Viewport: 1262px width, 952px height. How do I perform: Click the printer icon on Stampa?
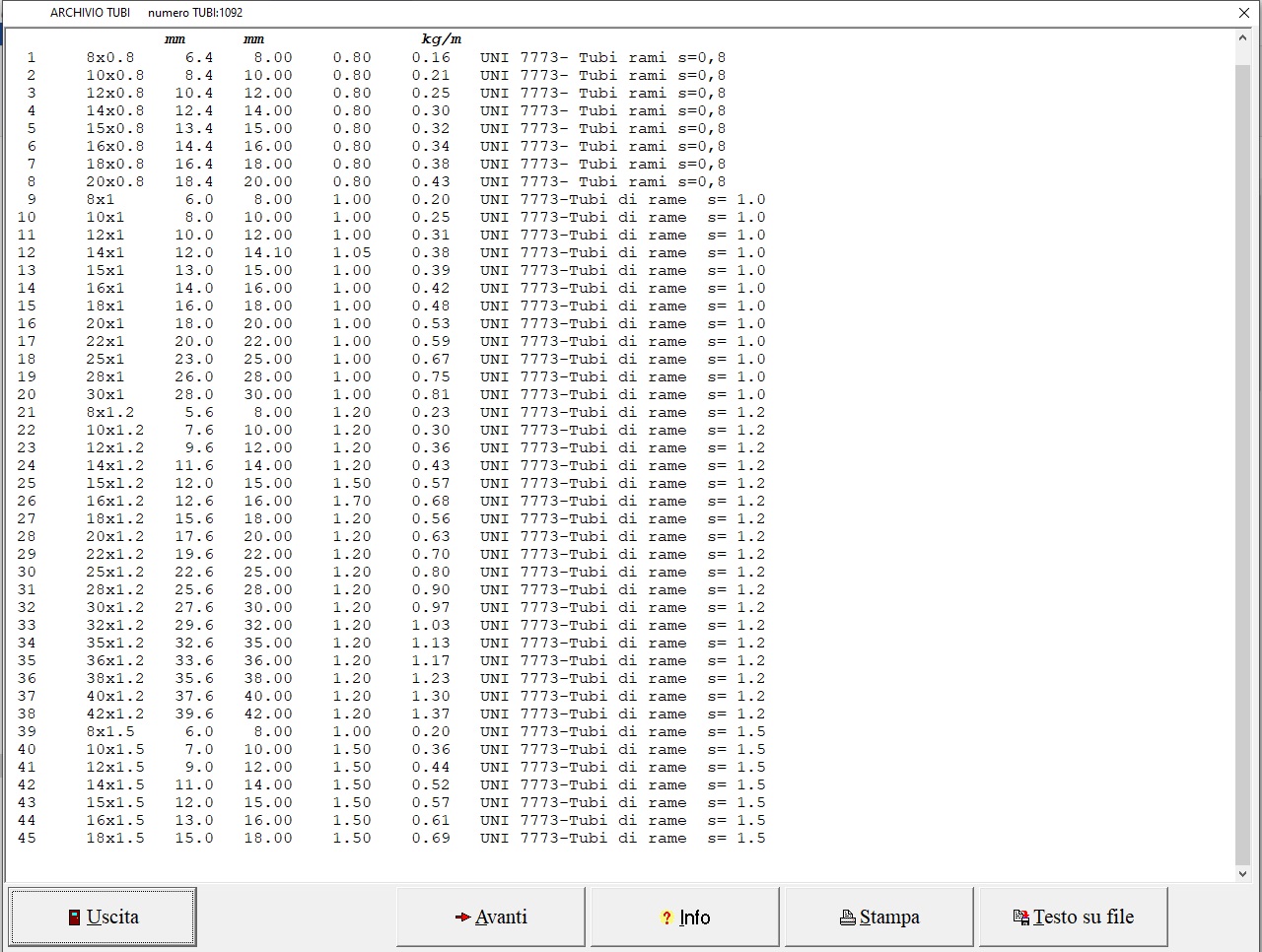pos(848,918)
